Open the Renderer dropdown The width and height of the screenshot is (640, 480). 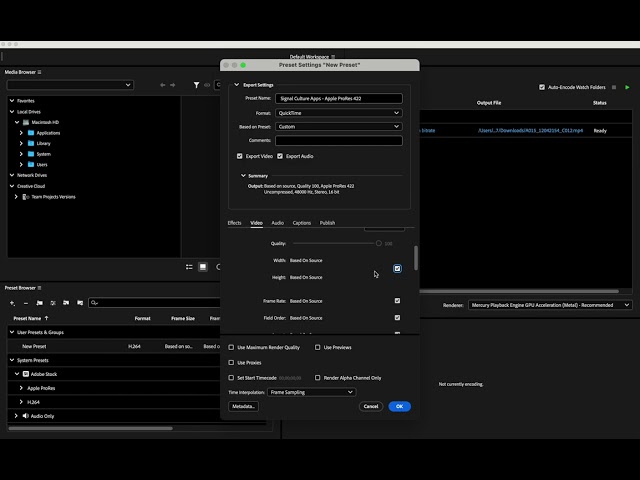(x=550, y=305)
